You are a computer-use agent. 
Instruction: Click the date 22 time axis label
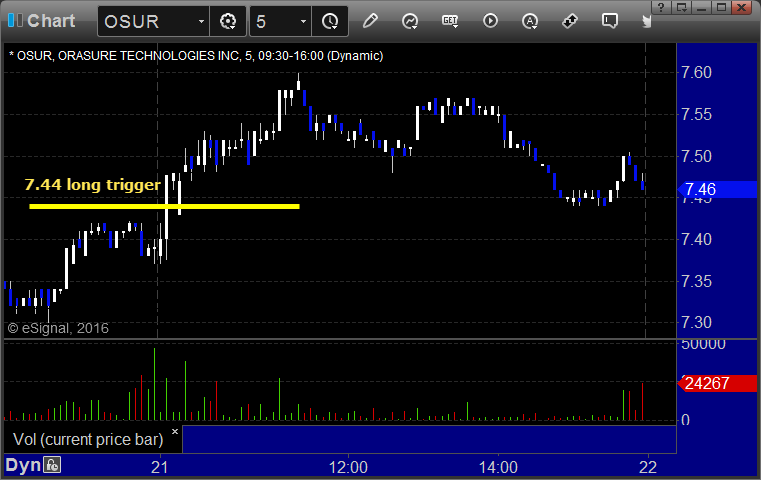pos(648,467)
